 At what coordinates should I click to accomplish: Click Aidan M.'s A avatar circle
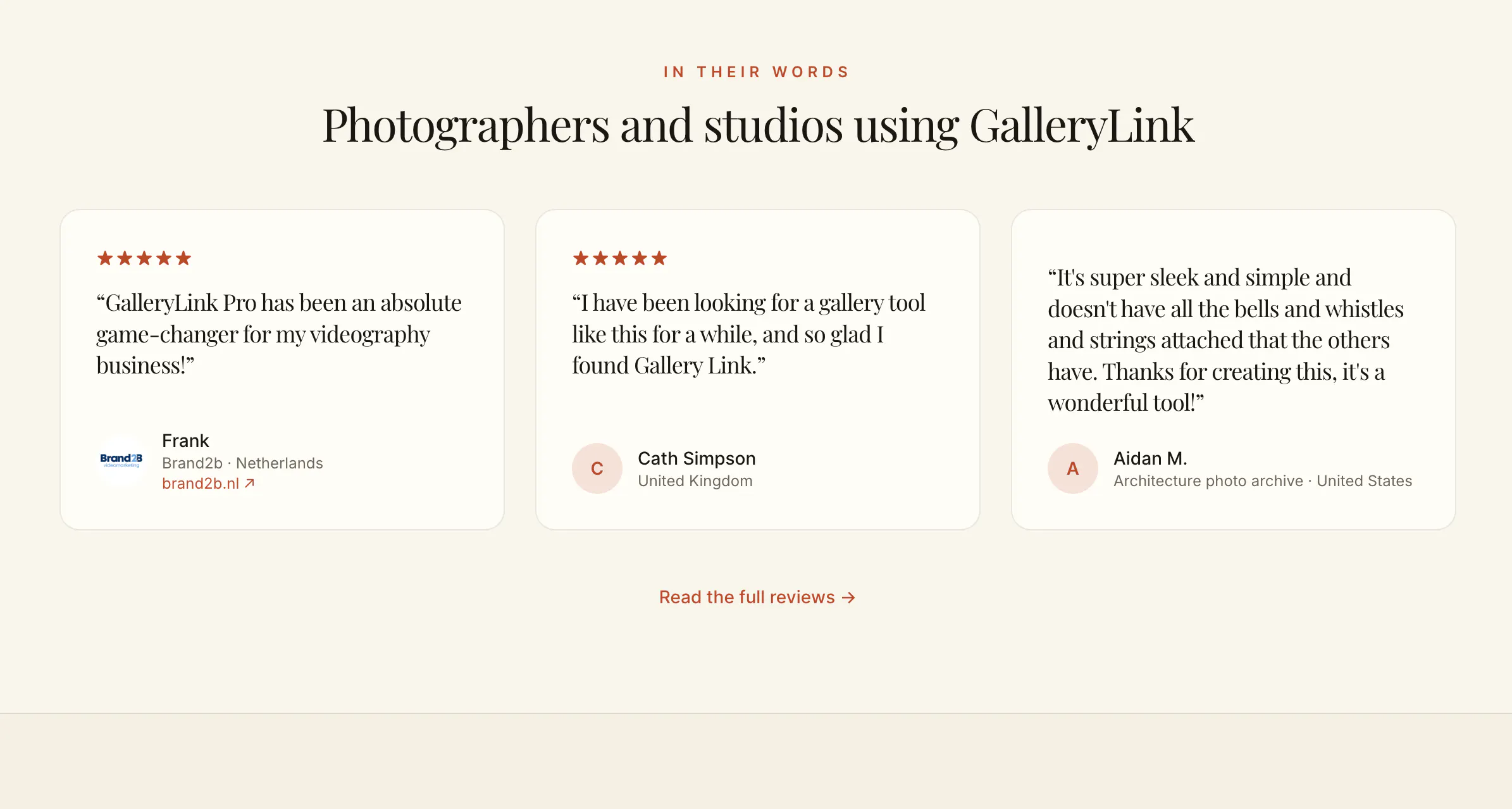[x=1073, y=468]
